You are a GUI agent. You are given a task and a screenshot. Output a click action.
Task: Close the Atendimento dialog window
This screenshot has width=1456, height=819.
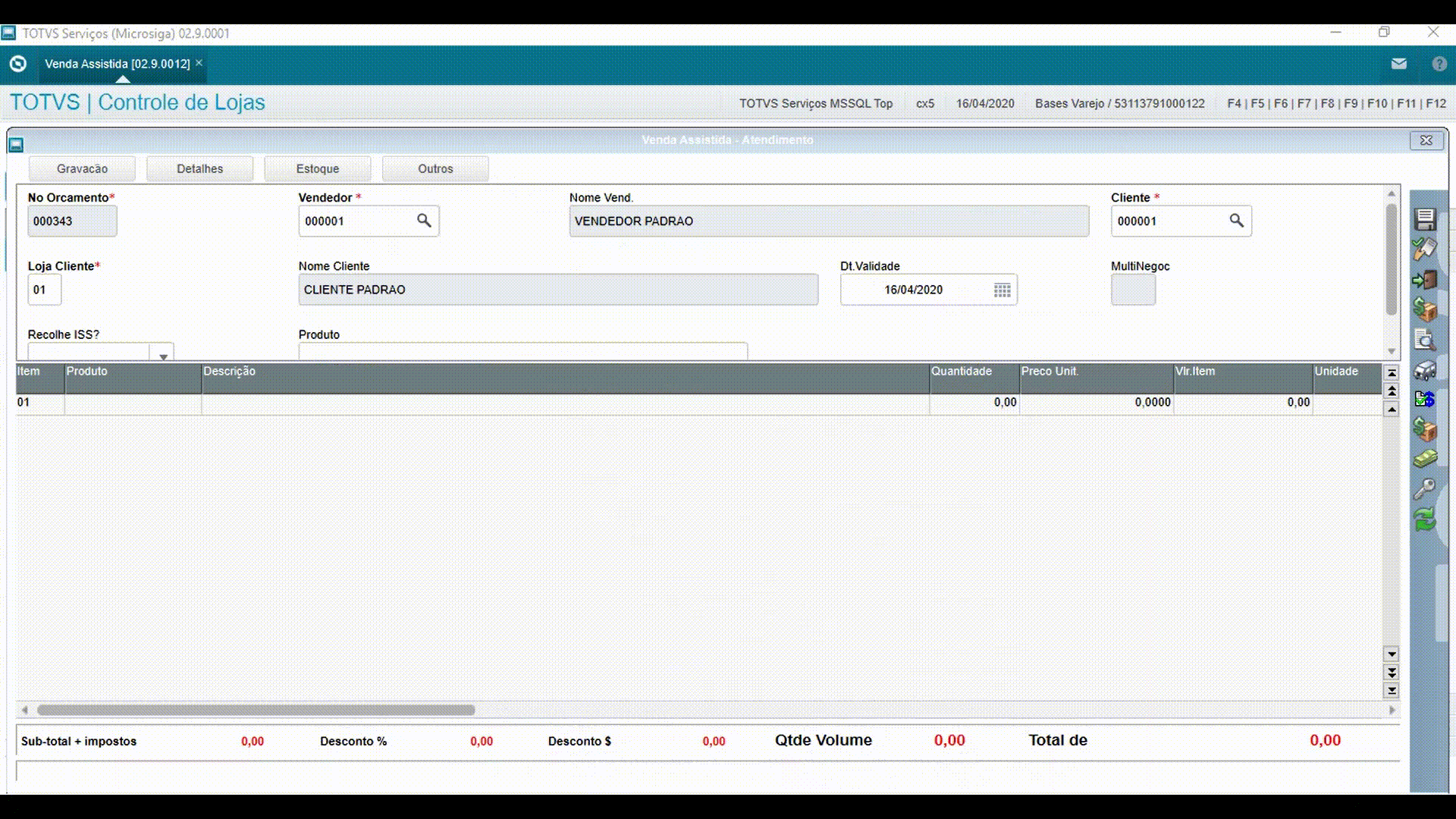click(x=1426, y=140)
